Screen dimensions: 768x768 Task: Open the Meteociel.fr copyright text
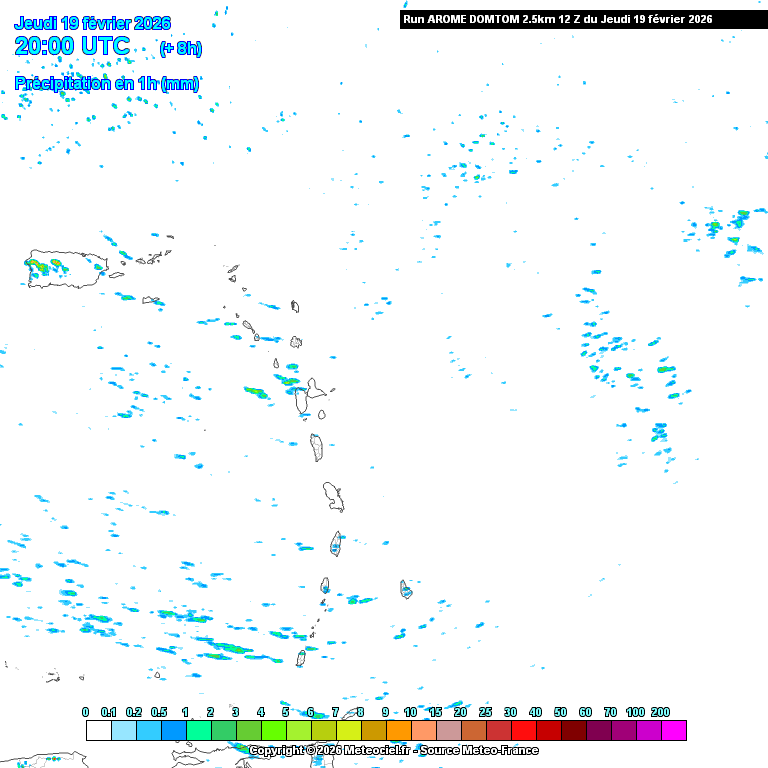(393, 750)
